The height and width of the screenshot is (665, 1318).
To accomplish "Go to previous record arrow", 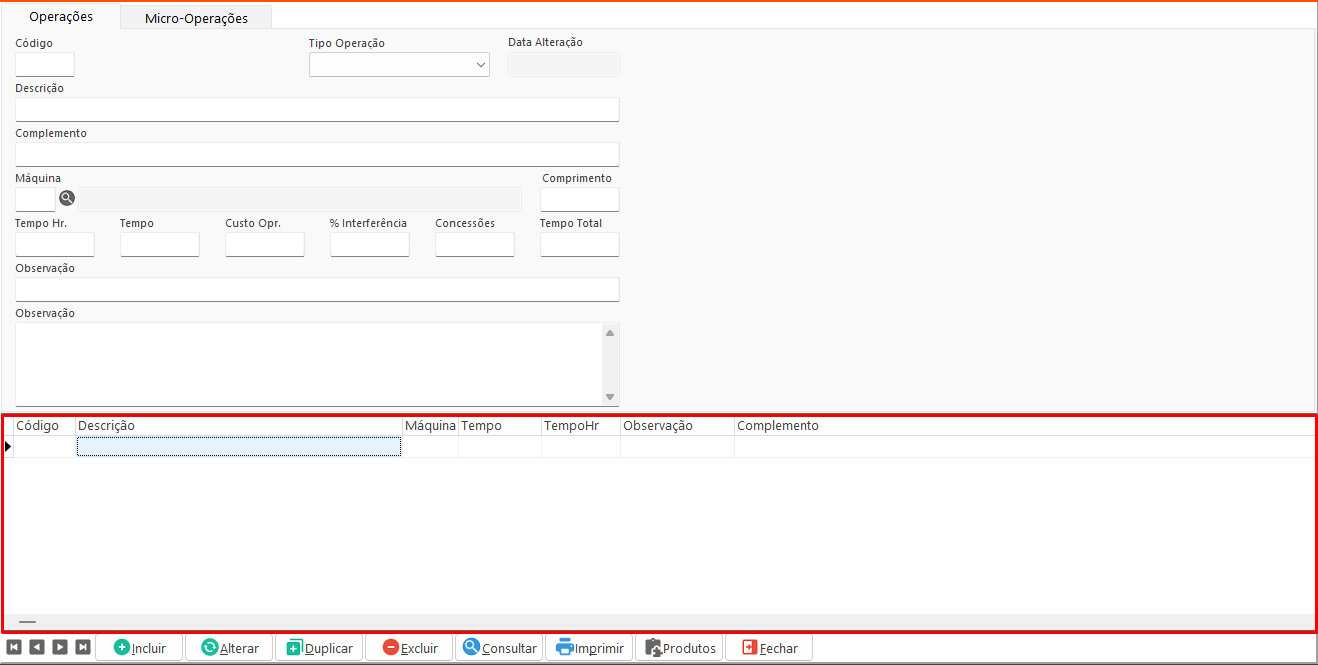I will pos(37,647).
